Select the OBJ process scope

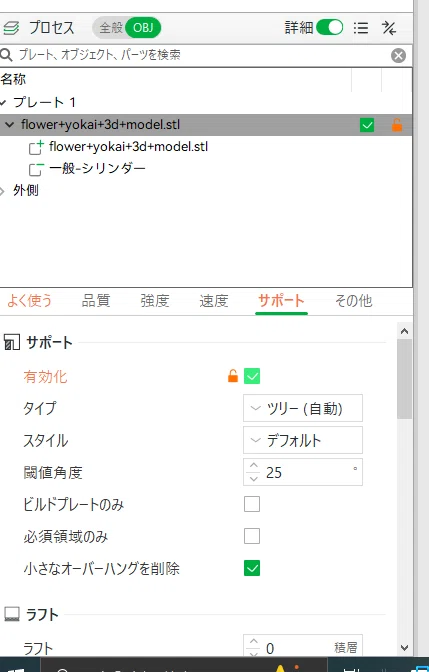(x=143, y=28)
